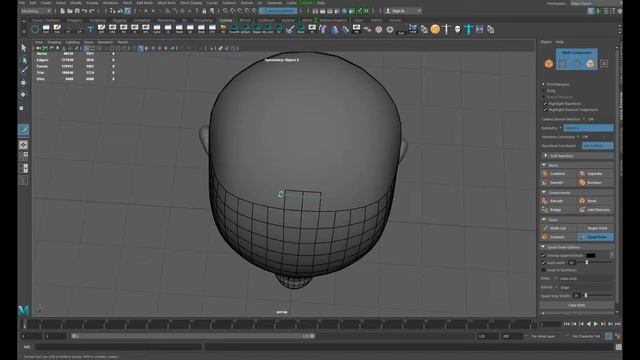Click the go to start of playback button
Image resolution: width=640 pixels, height=360 pixels.
tap(567, 324)
